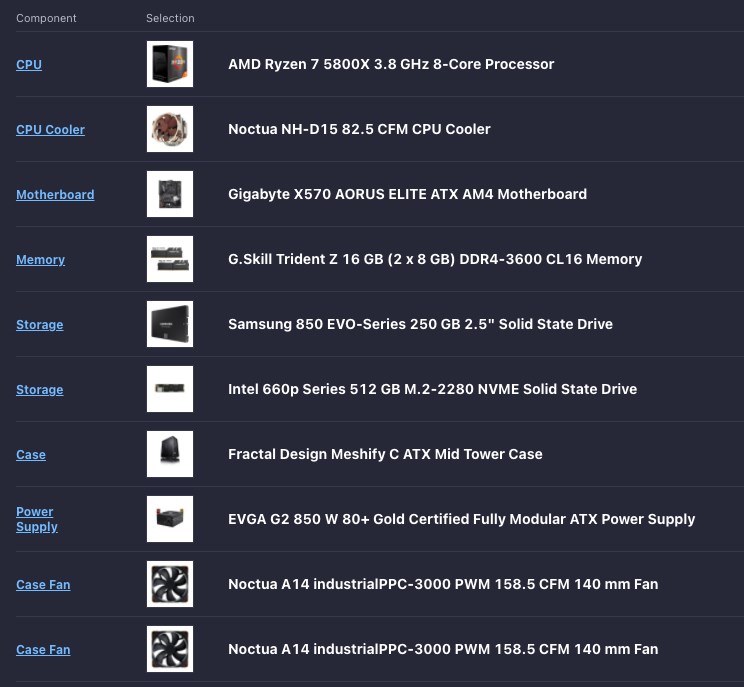Click the Noctua NH-D15 cooler thumbnail

tap(170, 129)
